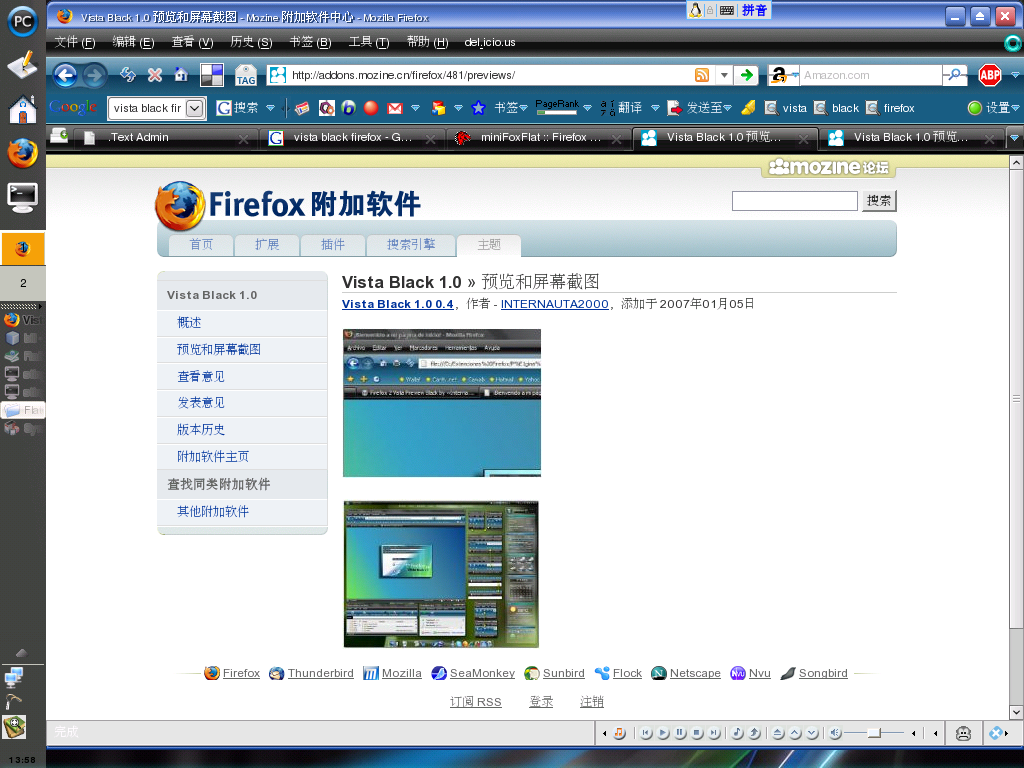Image resolution: width=1024 pixels, height=768 pixels.
Task: Click the 搜索 button beside site search box
Action: [878, 200]
